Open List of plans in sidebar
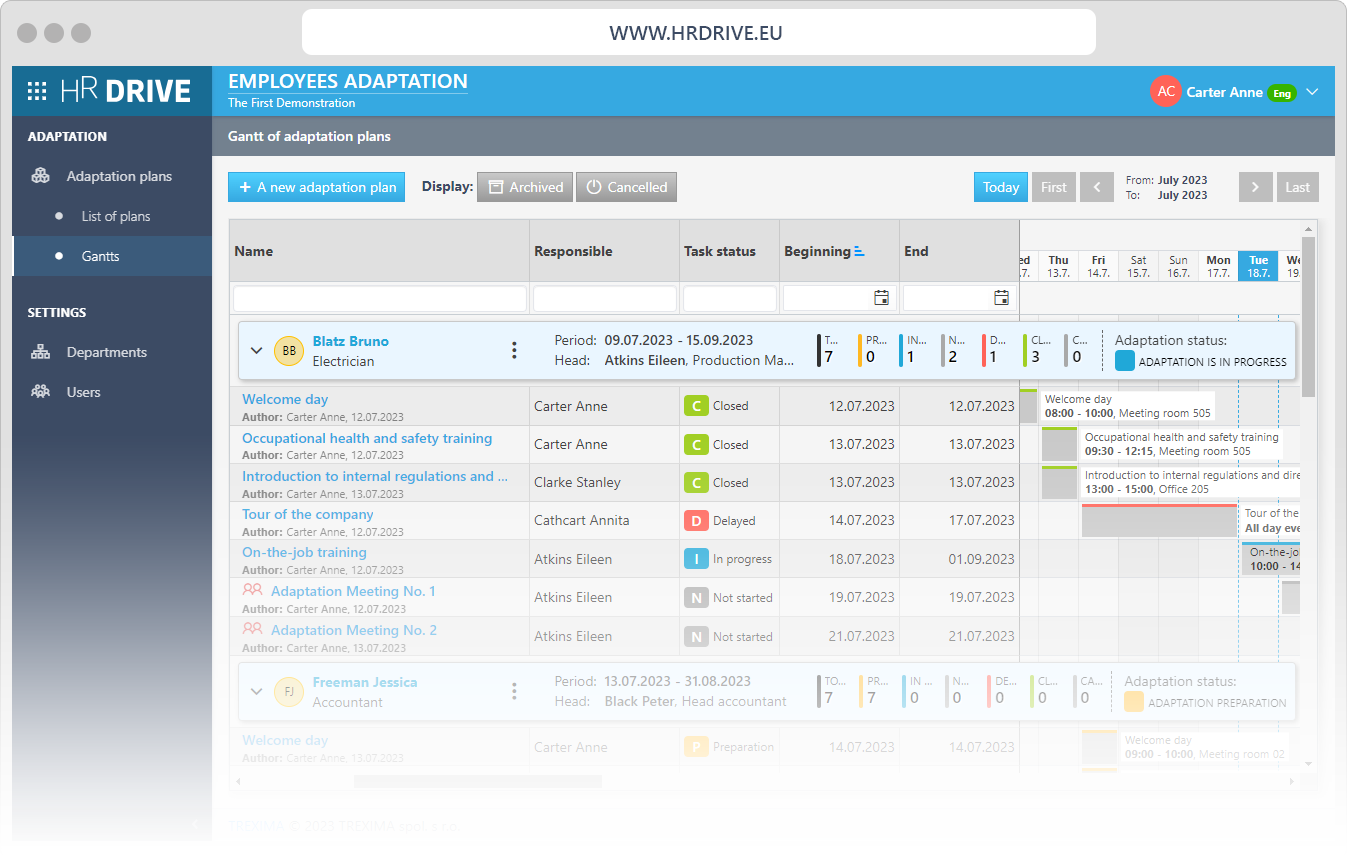1347x859 pixels. [115, 216]
